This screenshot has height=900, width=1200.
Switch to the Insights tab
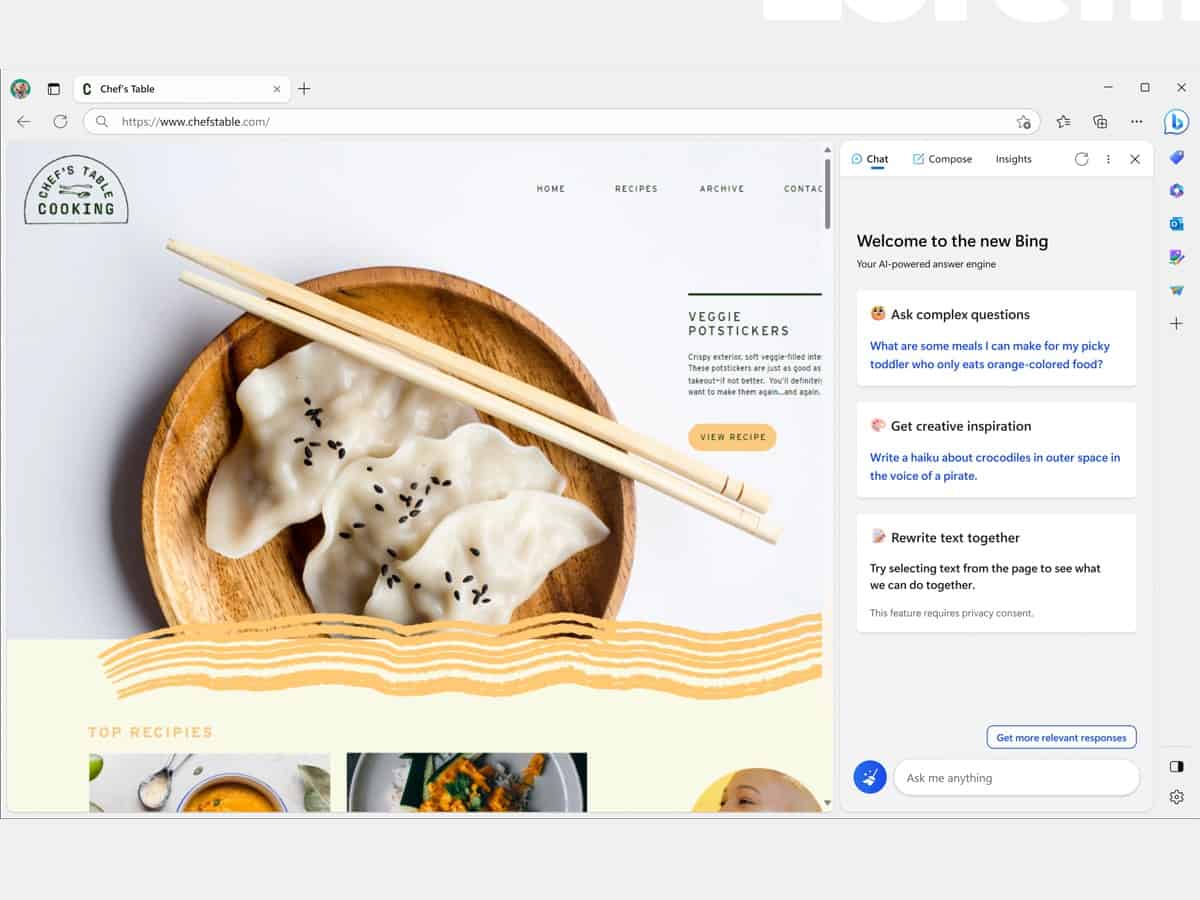1013,159
